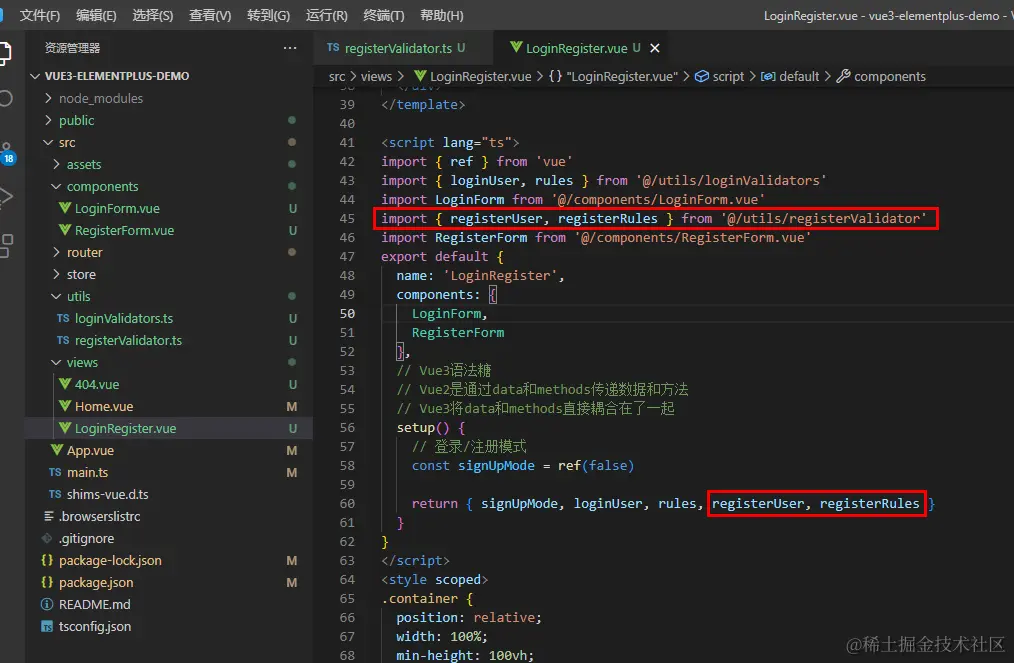Collapse the views folder

pos(56,362)
